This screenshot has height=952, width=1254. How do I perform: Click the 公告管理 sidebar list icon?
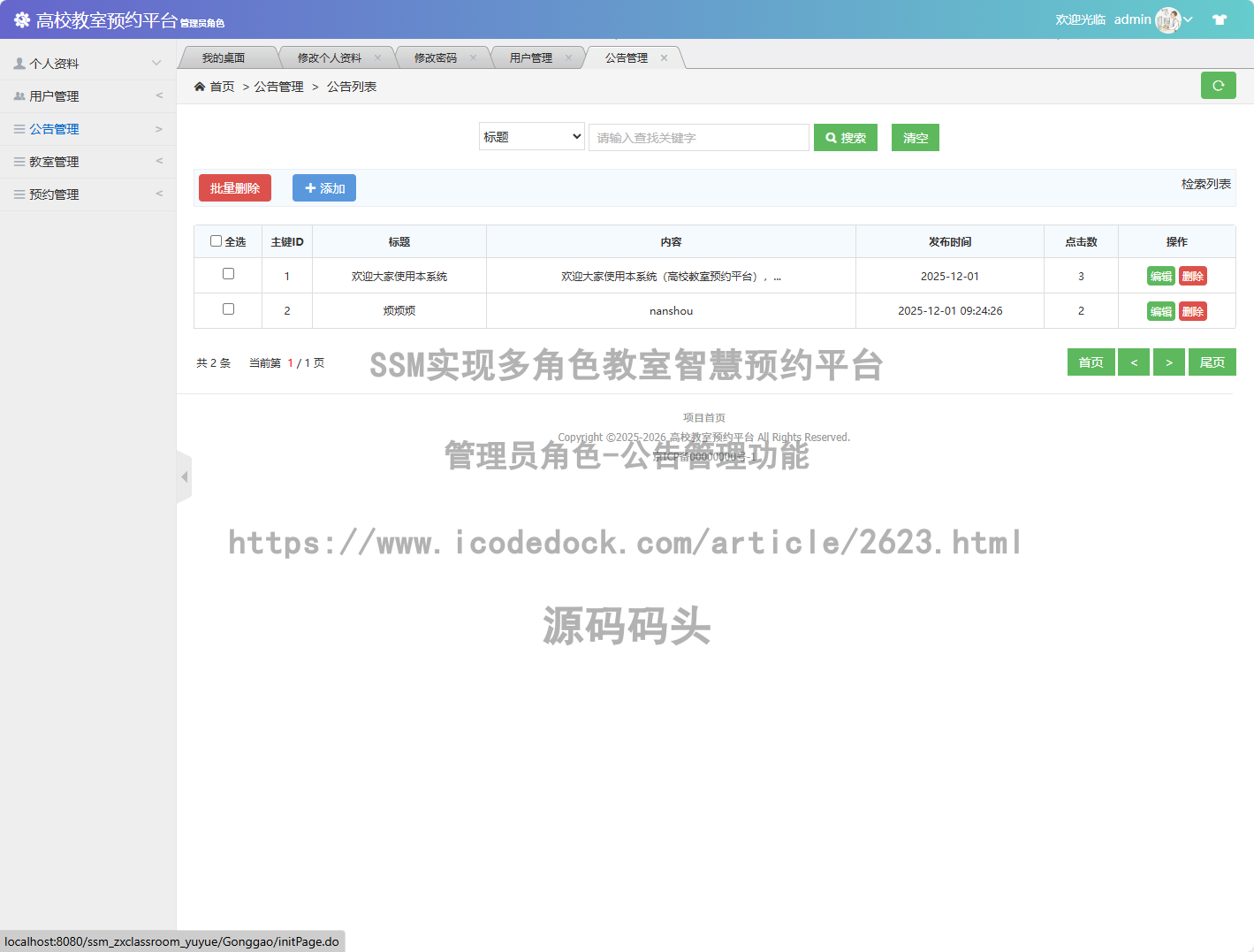18,128
